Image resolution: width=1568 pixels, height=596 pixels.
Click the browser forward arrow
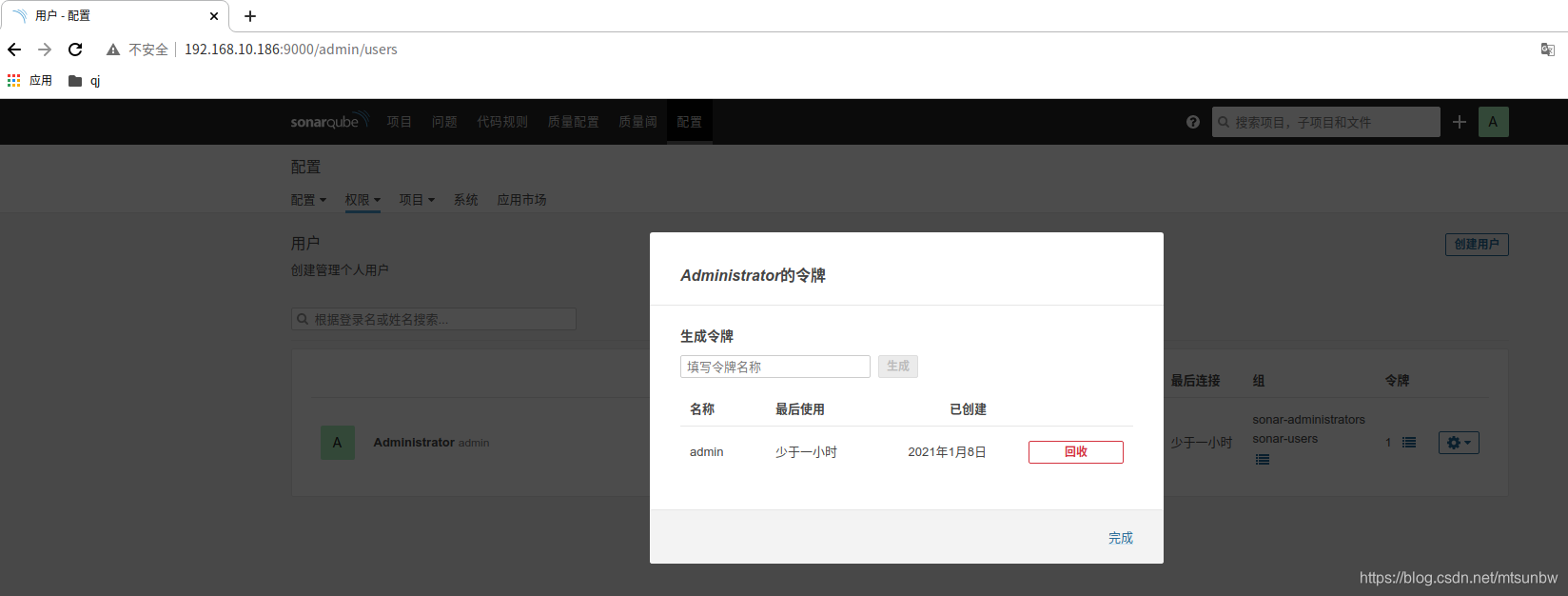tap(45, 50)
